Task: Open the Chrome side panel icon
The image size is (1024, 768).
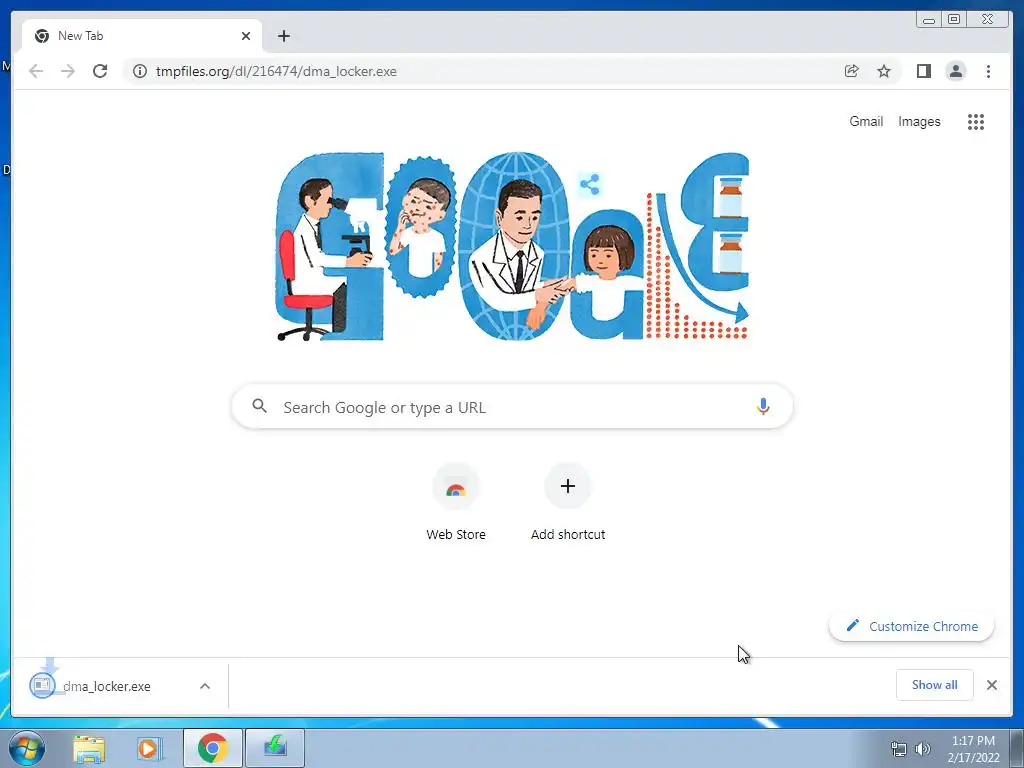Action: coord(923,71)
